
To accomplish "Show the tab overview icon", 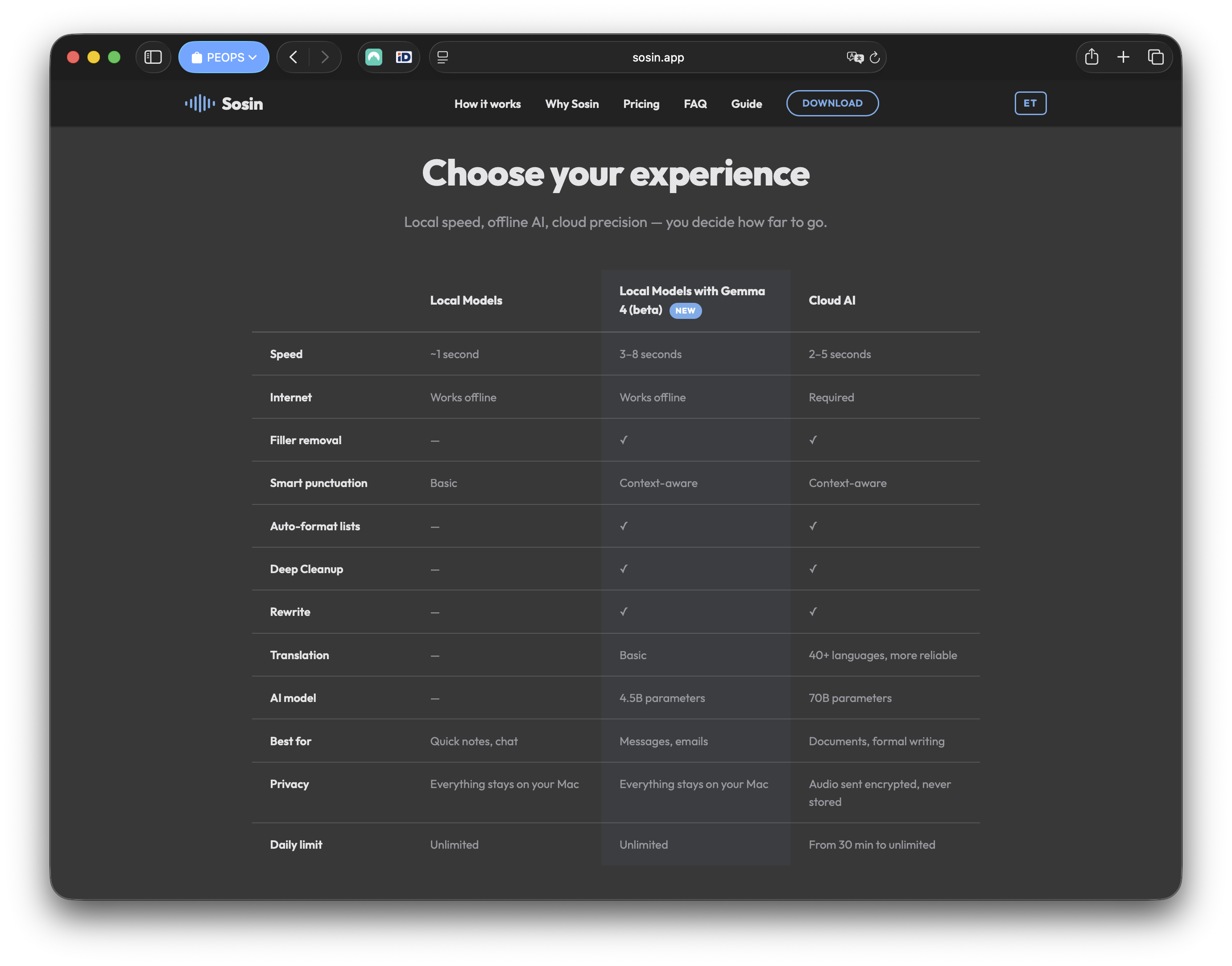I will (1156, 57).
